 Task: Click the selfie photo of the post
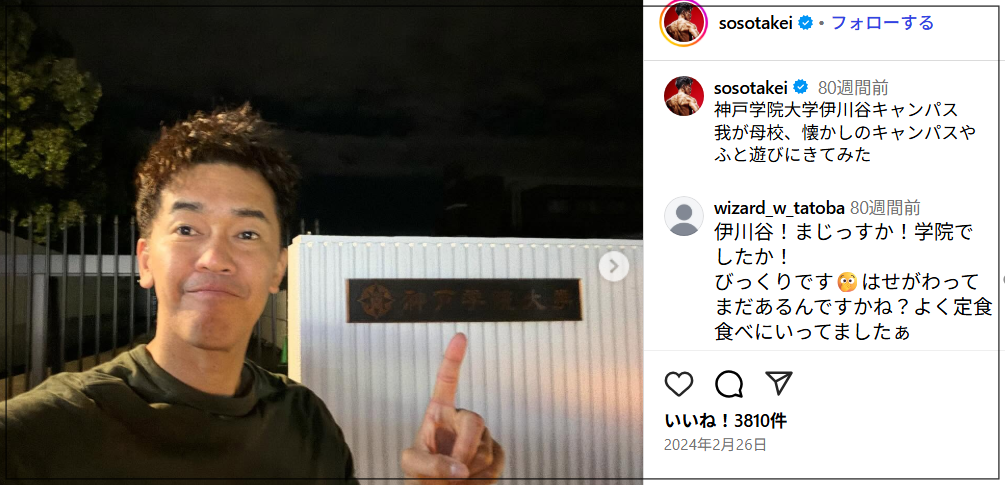tap(321, 243)
